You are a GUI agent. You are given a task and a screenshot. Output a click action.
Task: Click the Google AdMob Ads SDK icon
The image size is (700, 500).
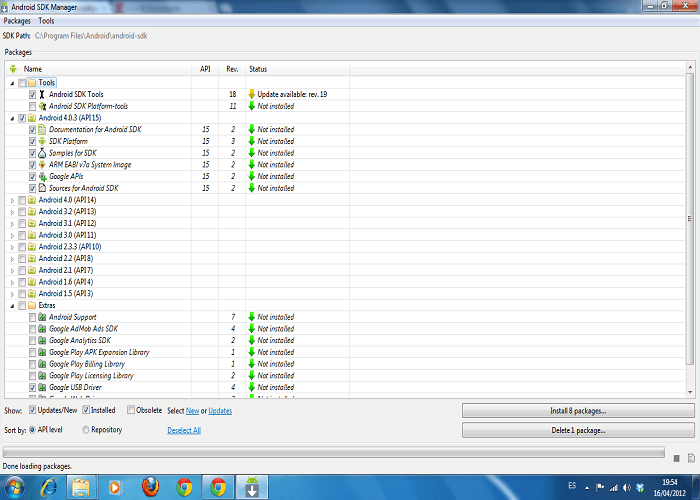[42, 329]
